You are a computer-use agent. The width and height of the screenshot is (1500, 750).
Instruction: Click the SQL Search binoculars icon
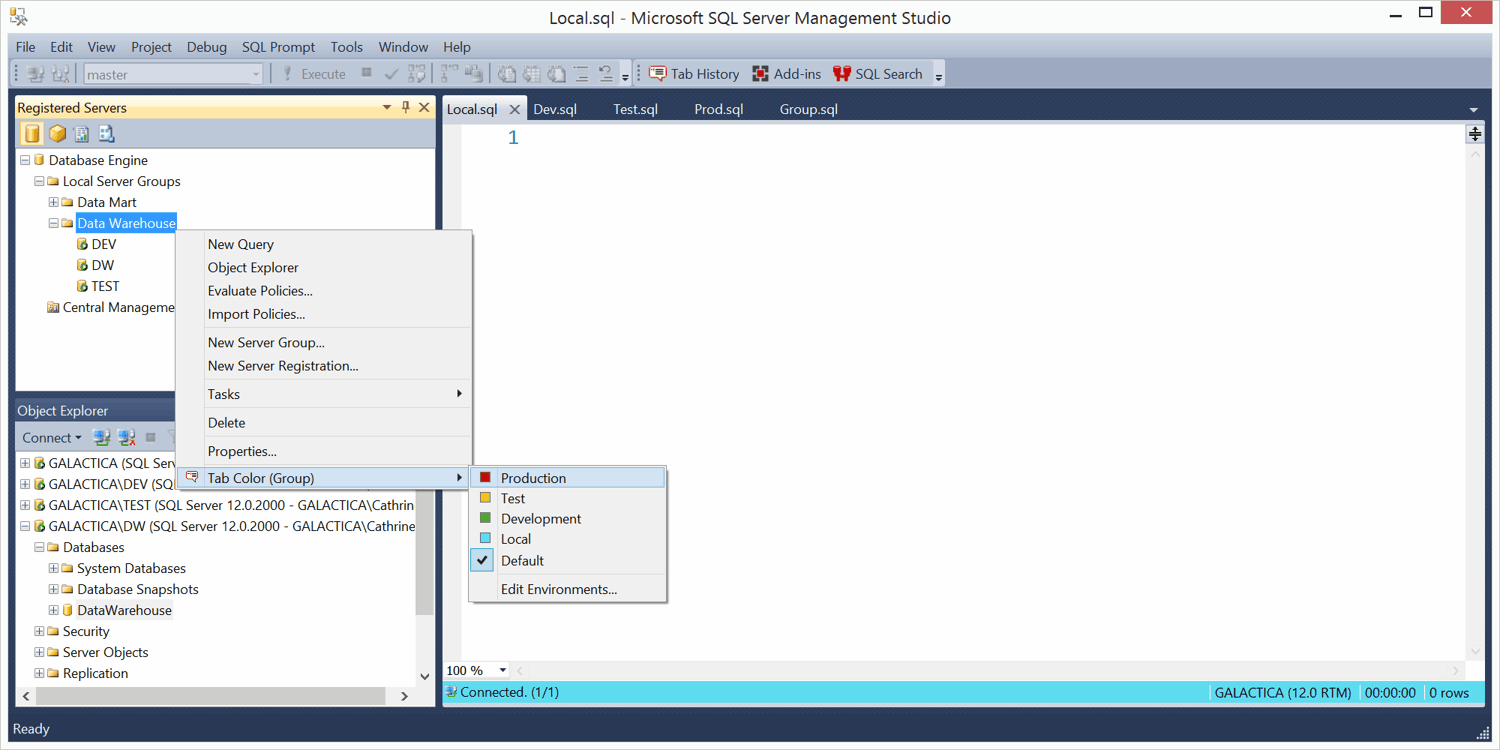[842, 74]
